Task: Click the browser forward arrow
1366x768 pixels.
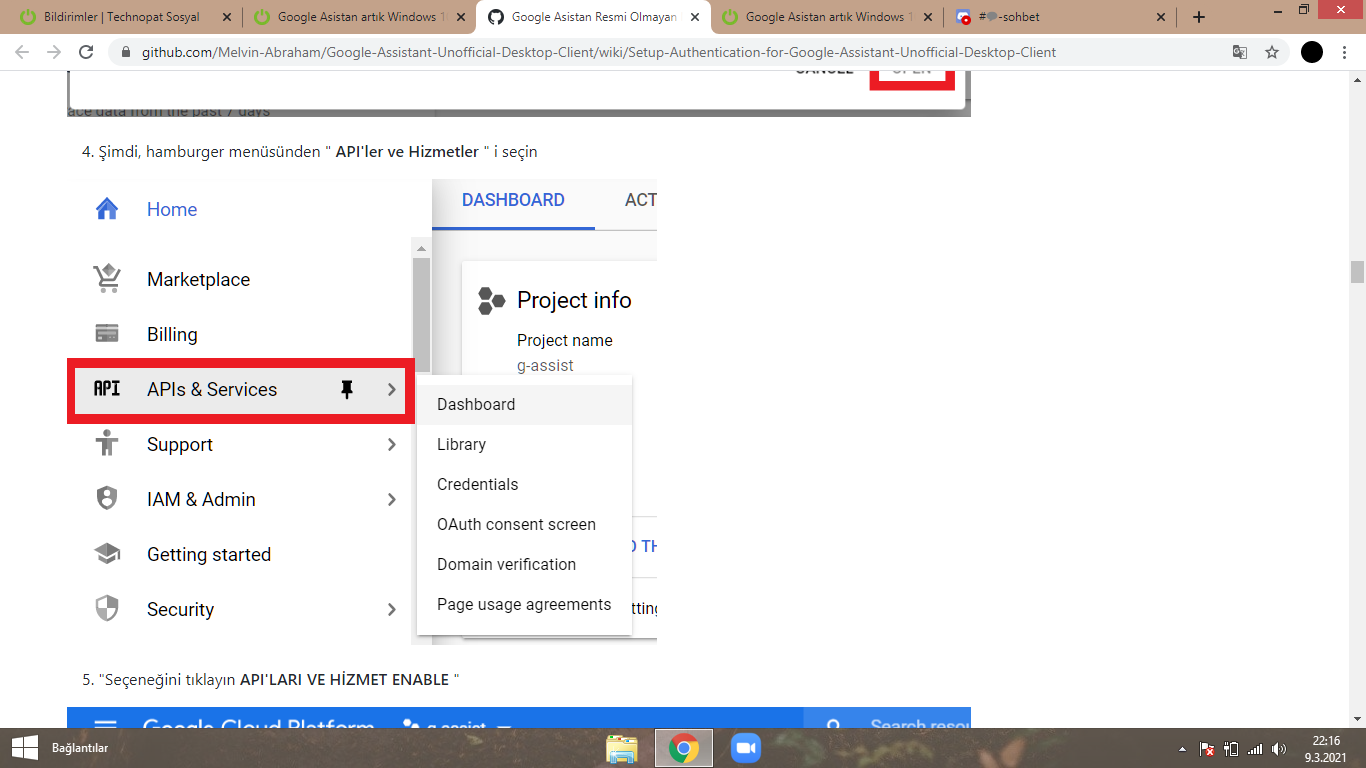Action: point(54,52)
